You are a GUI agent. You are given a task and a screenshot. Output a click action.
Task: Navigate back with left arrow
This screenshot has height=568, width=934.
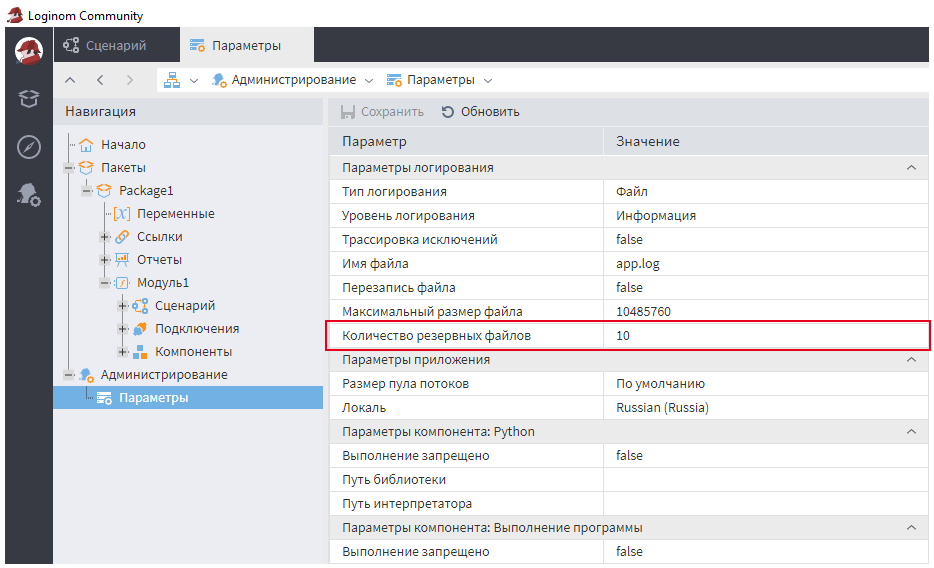click(x=100, y=80)
